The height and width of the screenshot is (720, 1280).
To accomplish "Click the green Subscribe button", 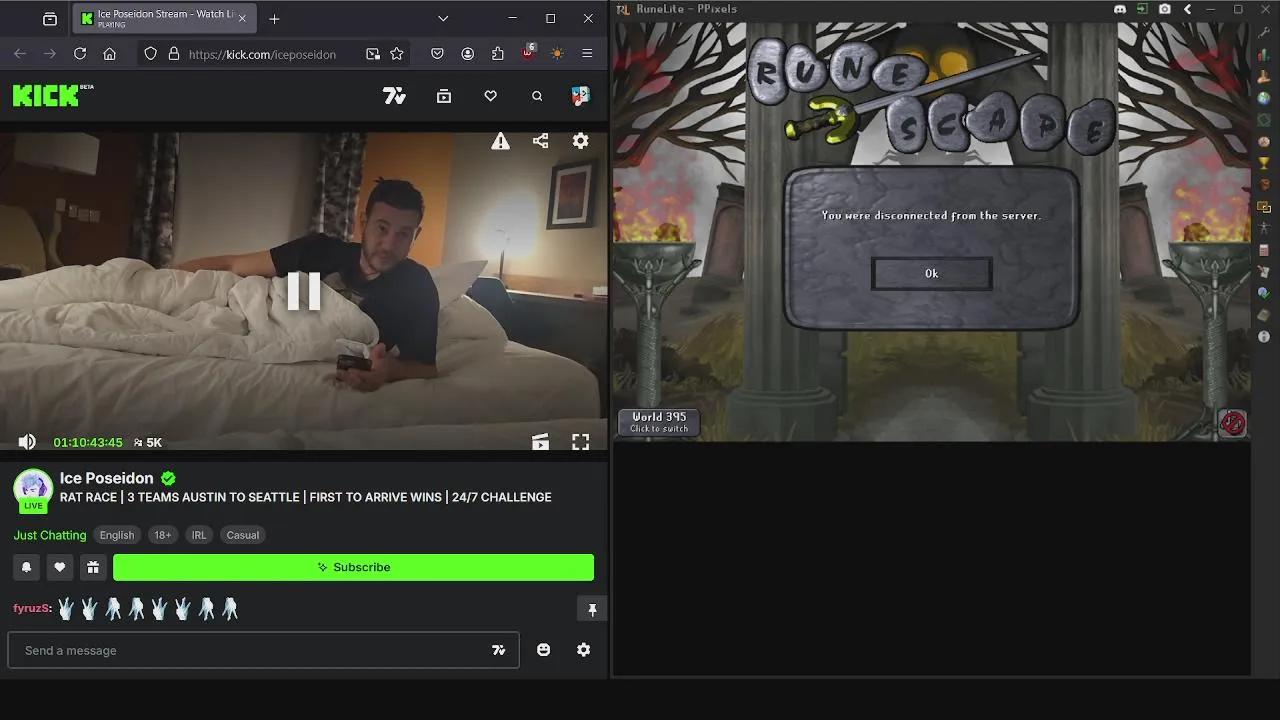I will [x=353, y=567].
